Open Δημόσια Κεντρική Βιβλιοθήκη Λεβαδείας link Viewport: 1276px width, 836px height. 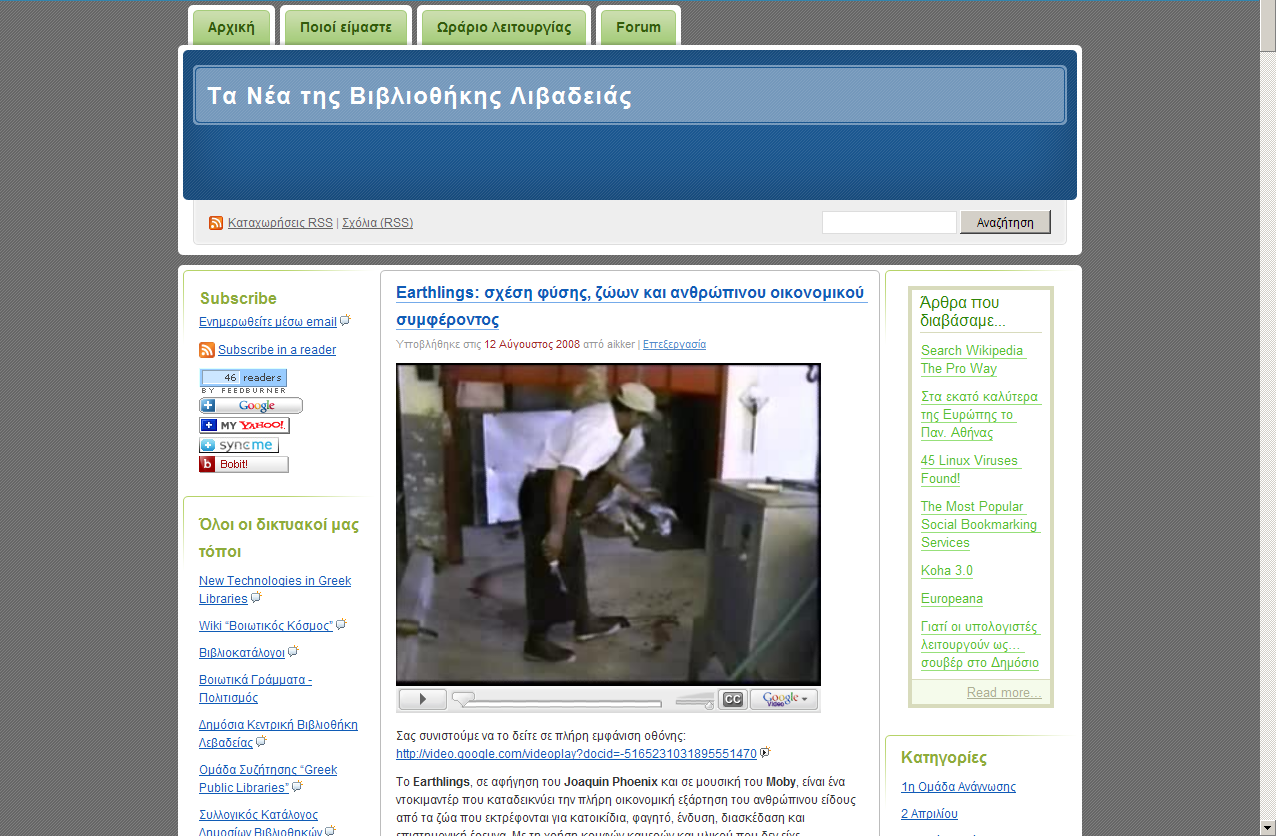pyautogui.click(x=278, y=734)
